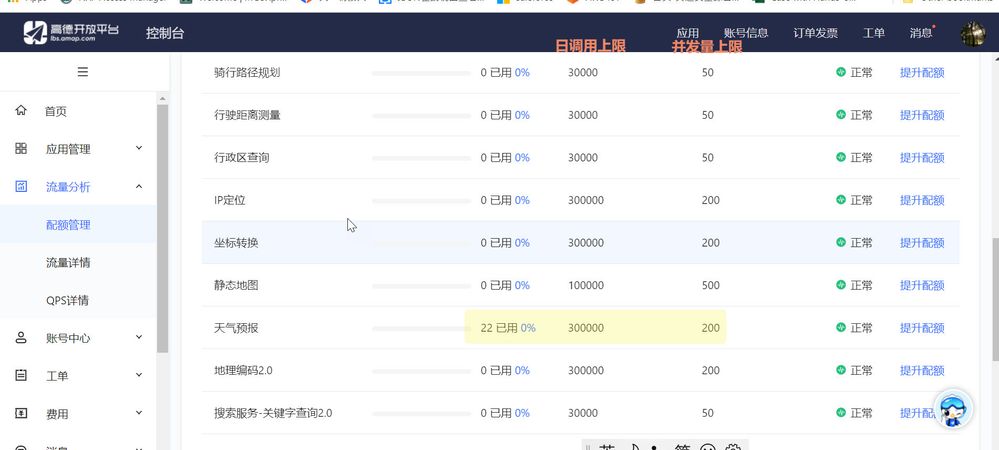Click 提升配额 for 静态地图

coord(922,286)
